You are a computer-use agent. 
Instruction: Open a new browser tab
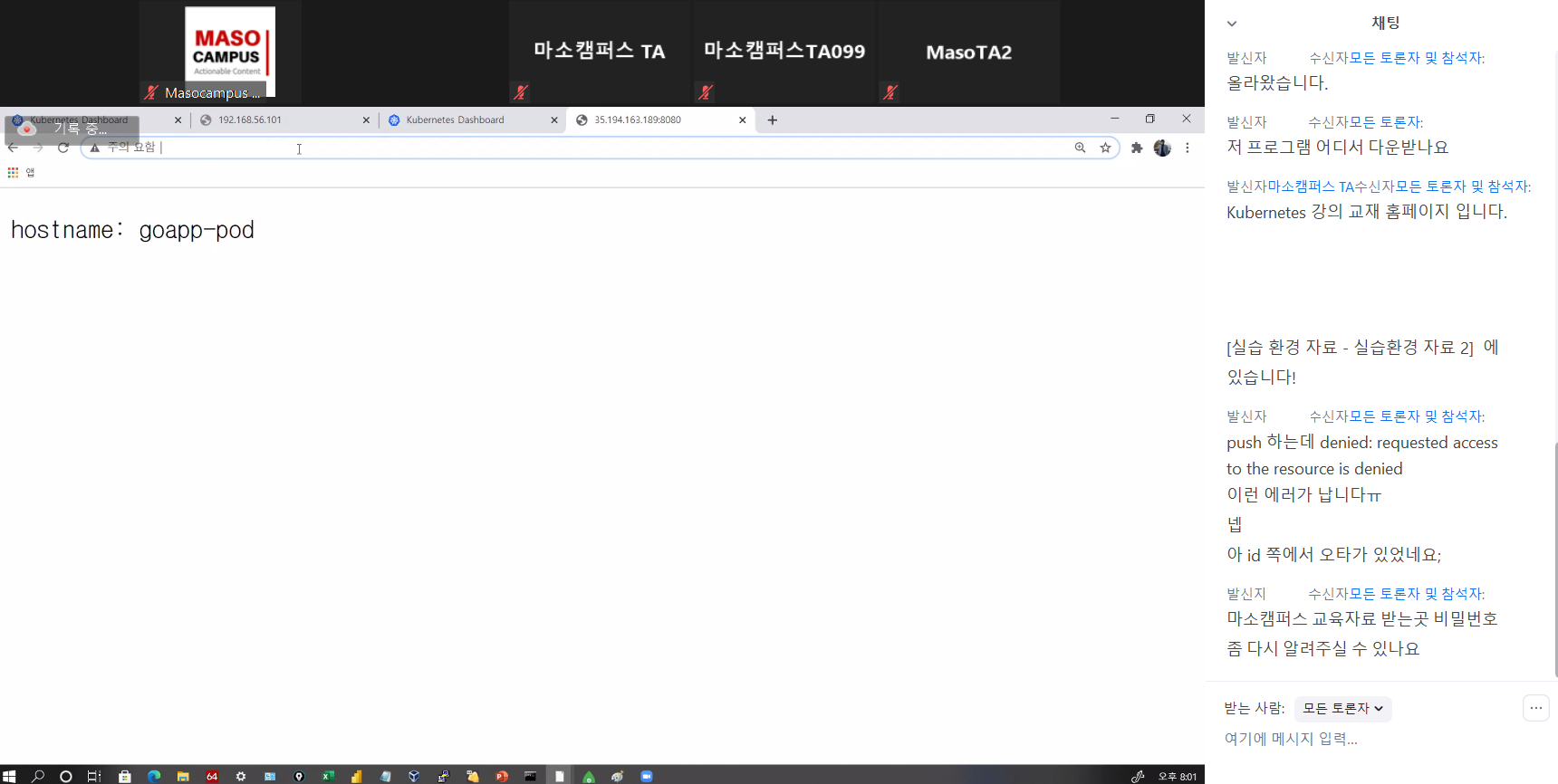point(773,120)
